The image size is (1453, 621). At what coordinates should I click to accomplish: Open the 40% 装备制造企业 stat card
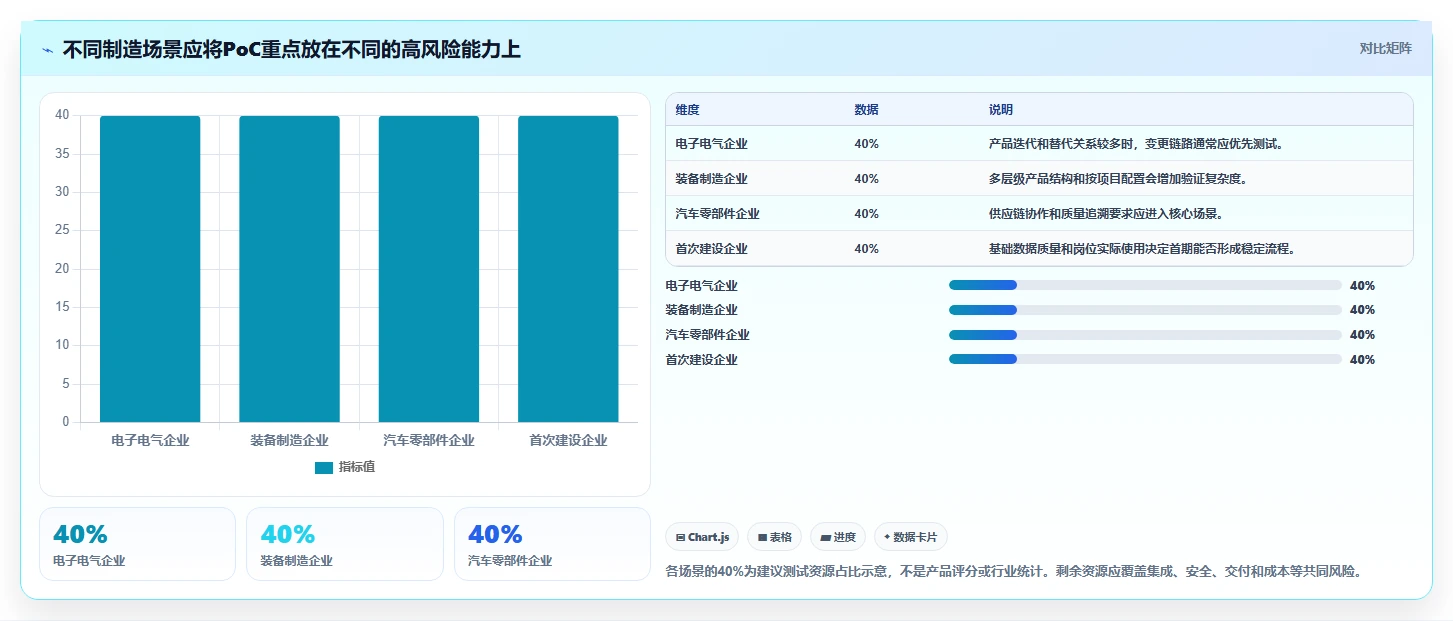click(x=345, y=544)
